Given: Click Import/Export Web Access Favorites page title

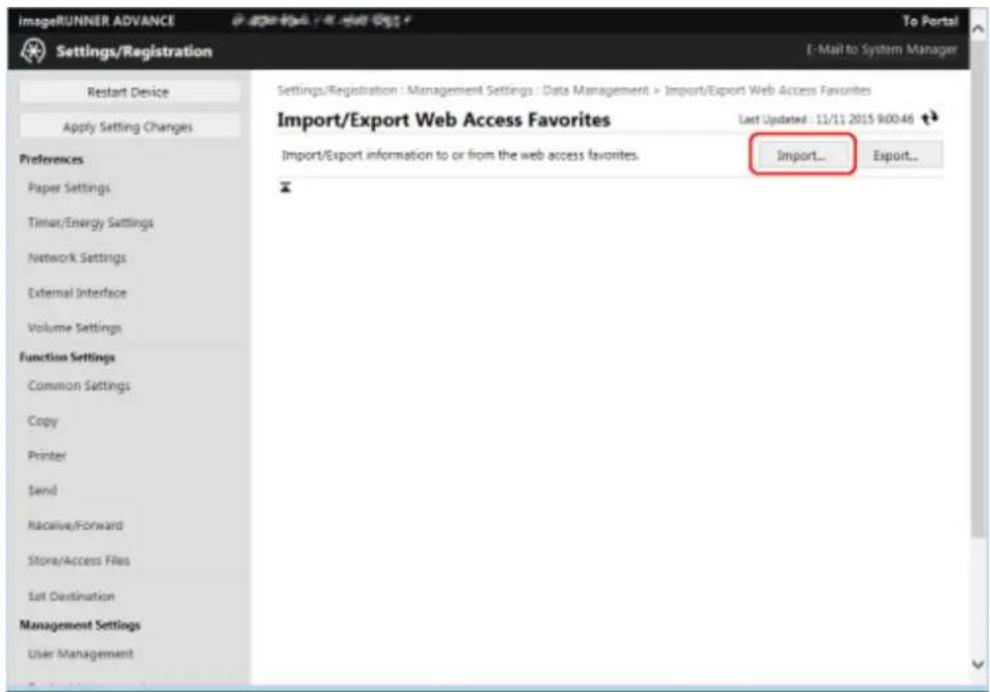Looking at the screenshot, I should click(443, 120).
